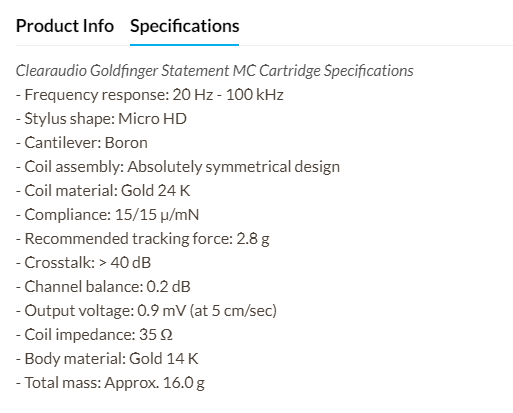Click the Cantilever Boron line

click(x=82, y=143)
